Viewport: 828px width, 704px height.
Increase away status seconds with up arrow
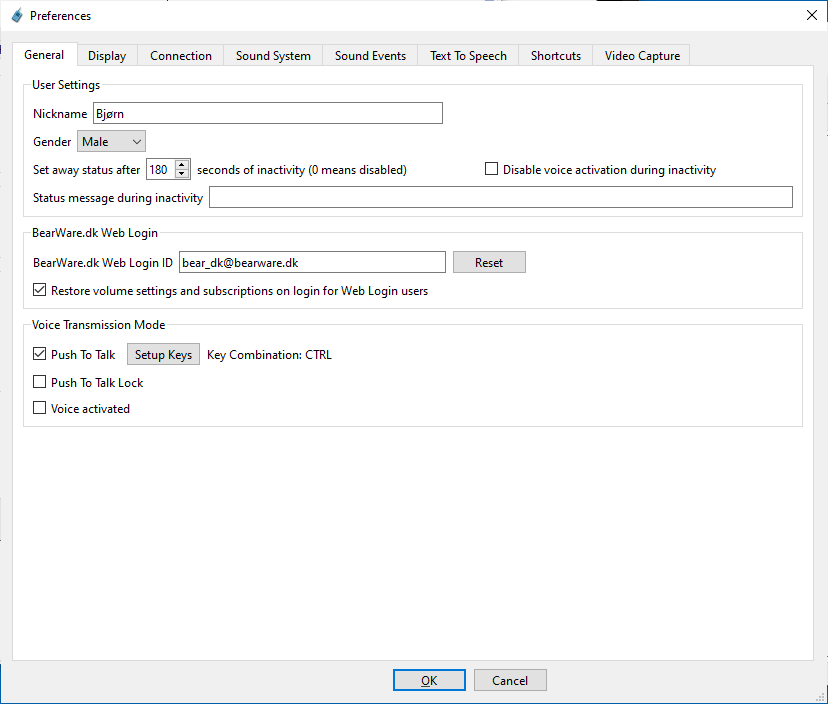(182, 165)
